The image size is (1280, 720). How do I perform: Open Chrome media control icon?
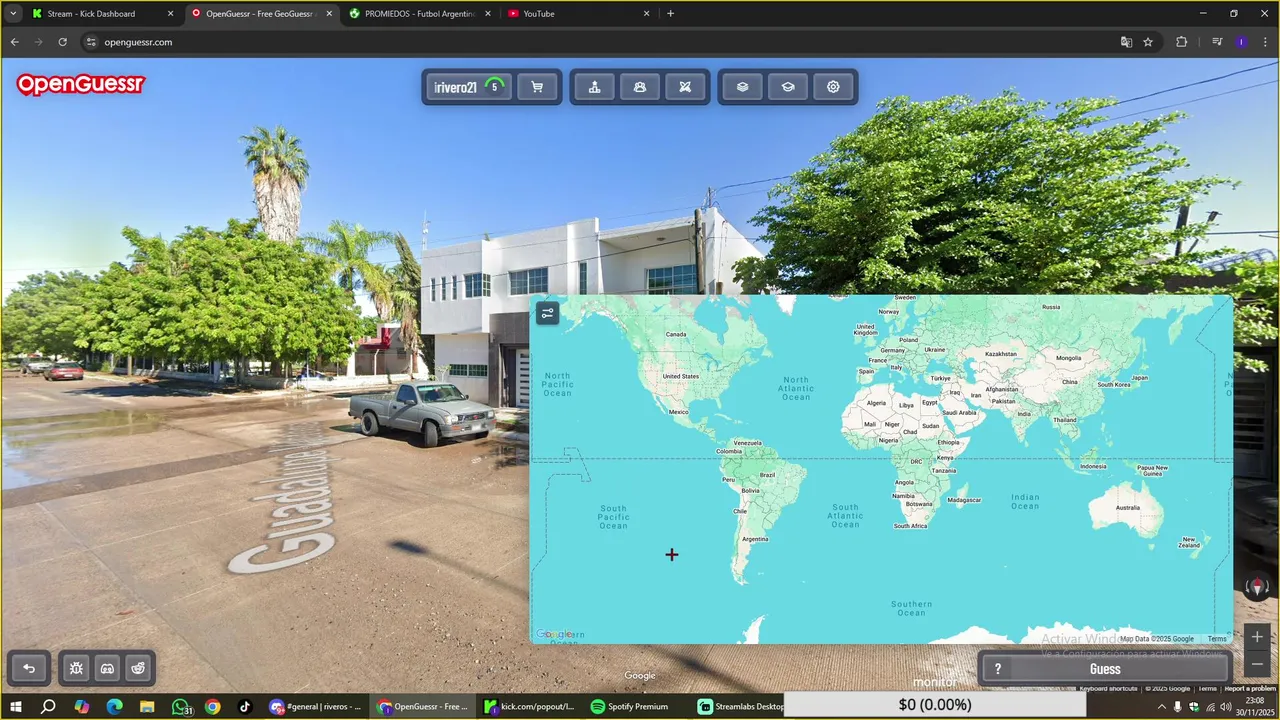coord(1217,42)
